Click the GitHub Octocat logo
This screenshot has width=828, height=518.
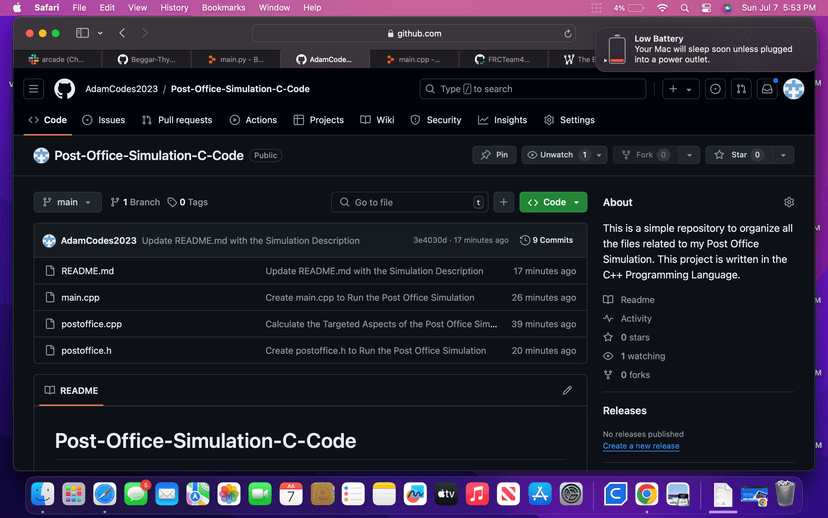[64, 89]
